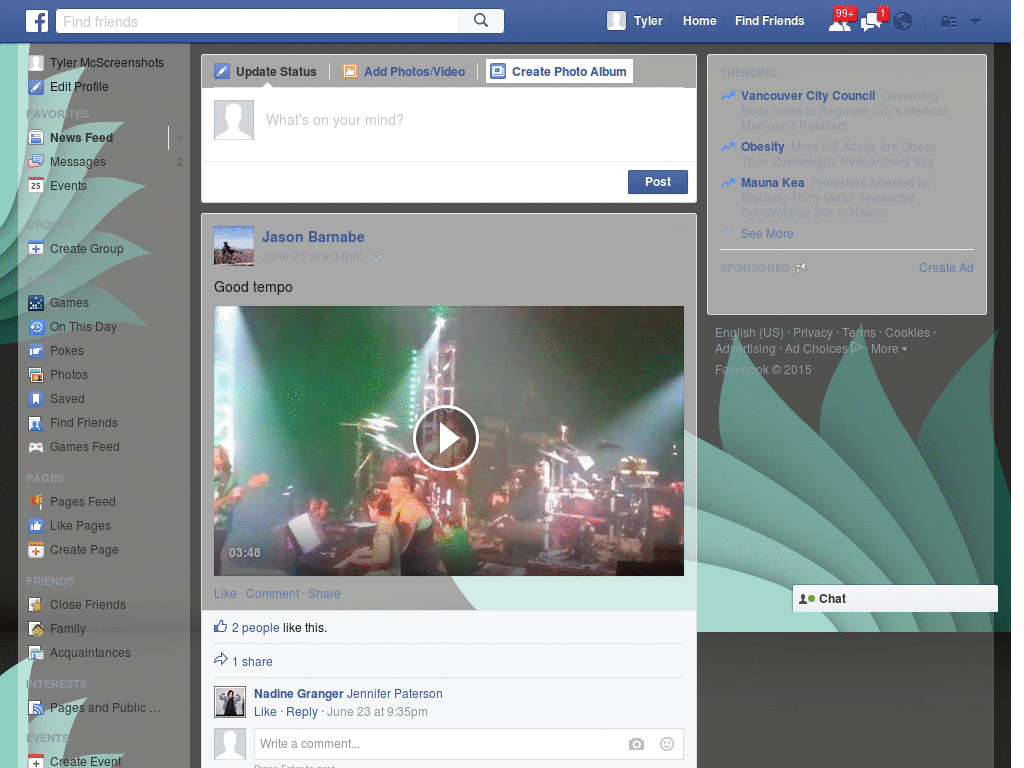Screen dimensions: 1024x768
Task: Open Find Friends in top navigation
Action: (x=769, y=21)
